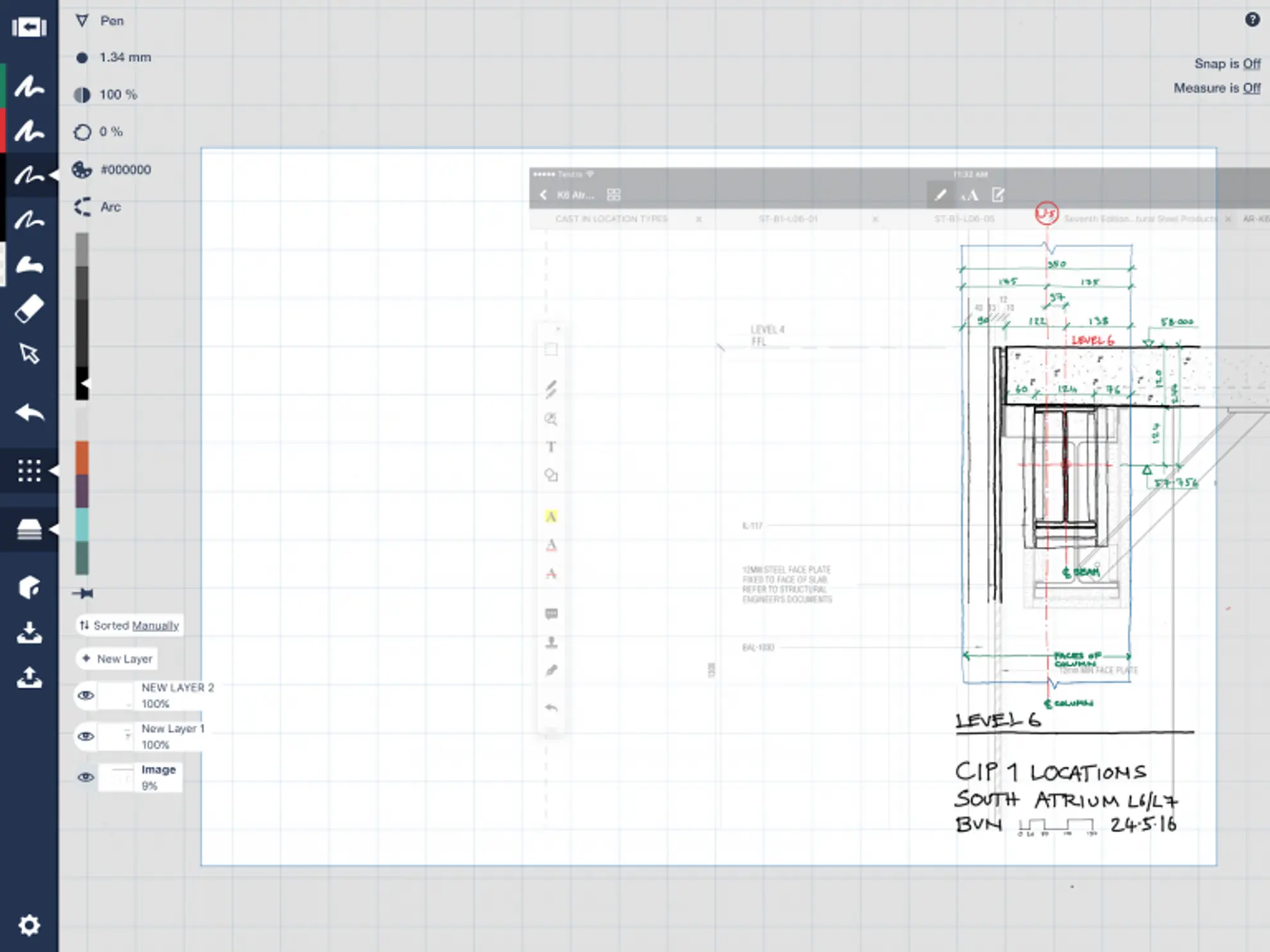Click the Image layer 9% opacity value
Screen dimensions: 1270x952
149,786
